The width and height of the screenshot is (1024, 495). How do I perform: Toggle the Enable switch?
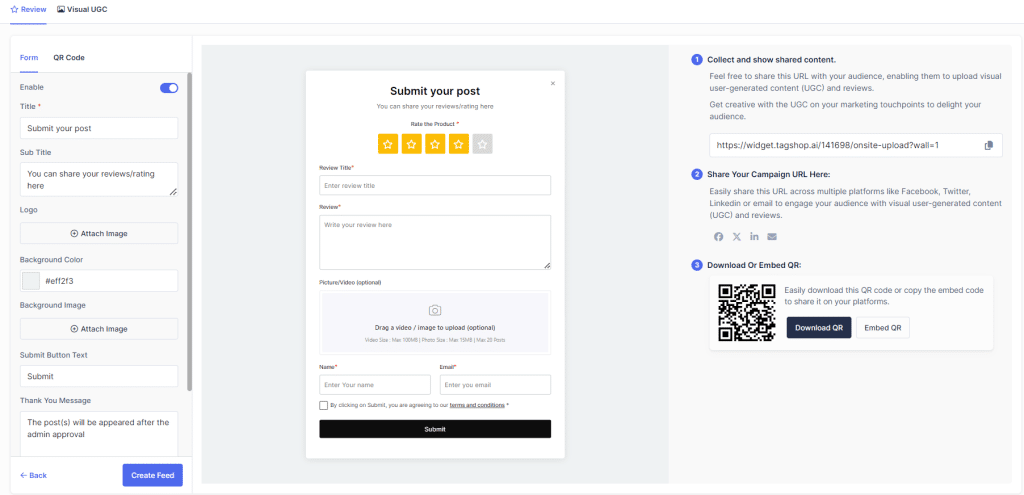[169, 88]
